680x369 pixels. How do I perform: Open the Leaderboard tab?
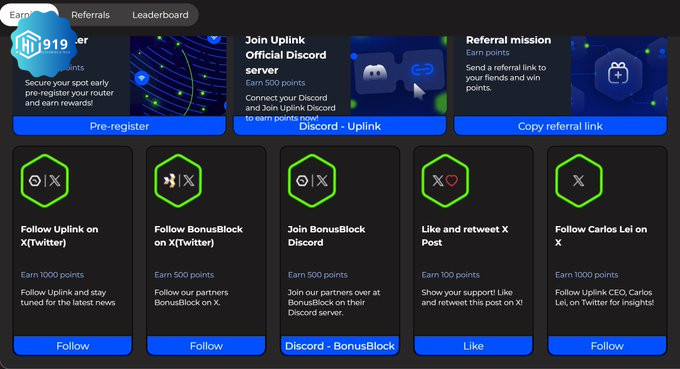click(160, 15)
